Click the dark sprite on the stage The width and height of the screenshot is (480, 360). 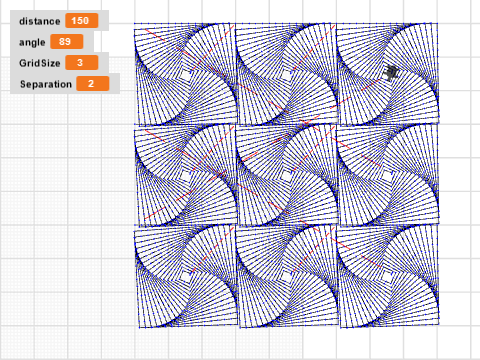391,73
